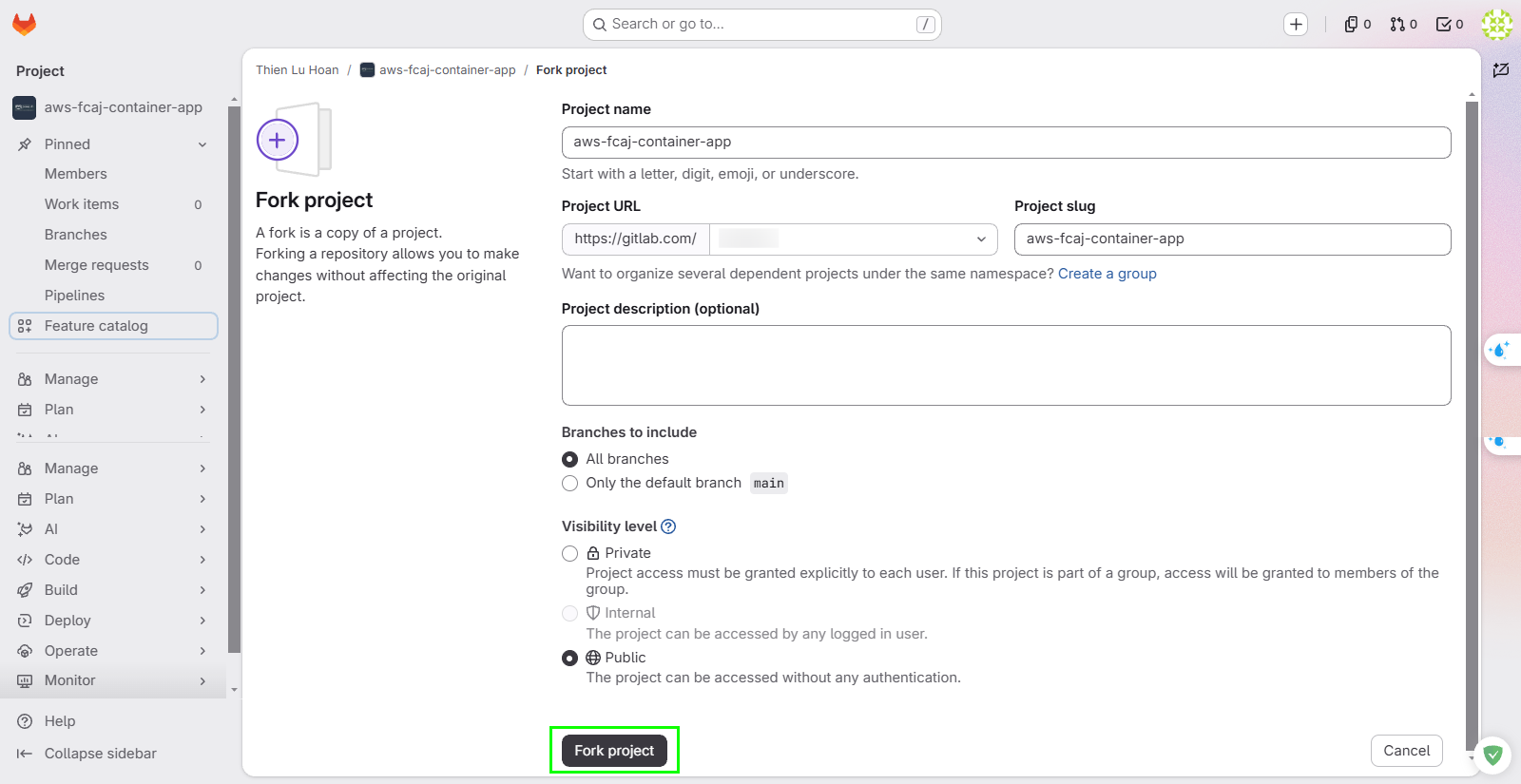The height and width of the screenshot is (784, 1521).
Task: Click the Help question mark icon
Action: [25, 721]
